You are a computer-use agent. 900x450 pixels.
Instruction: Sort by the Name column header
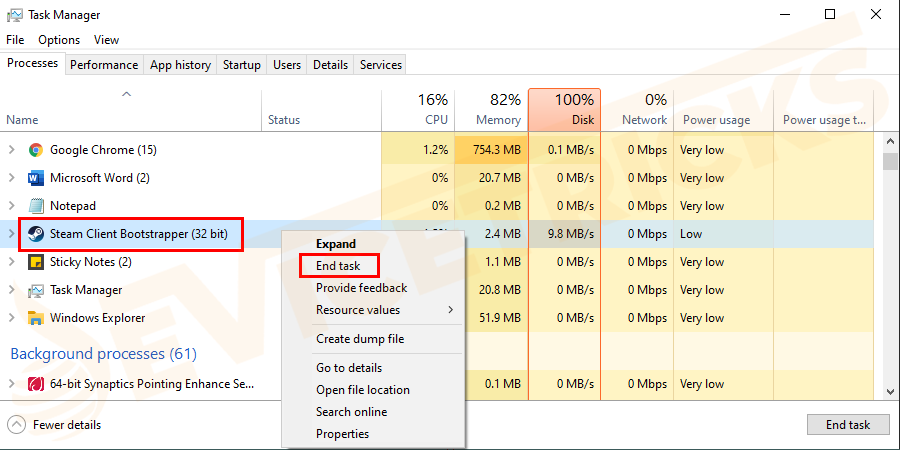[x=131, y=110]
